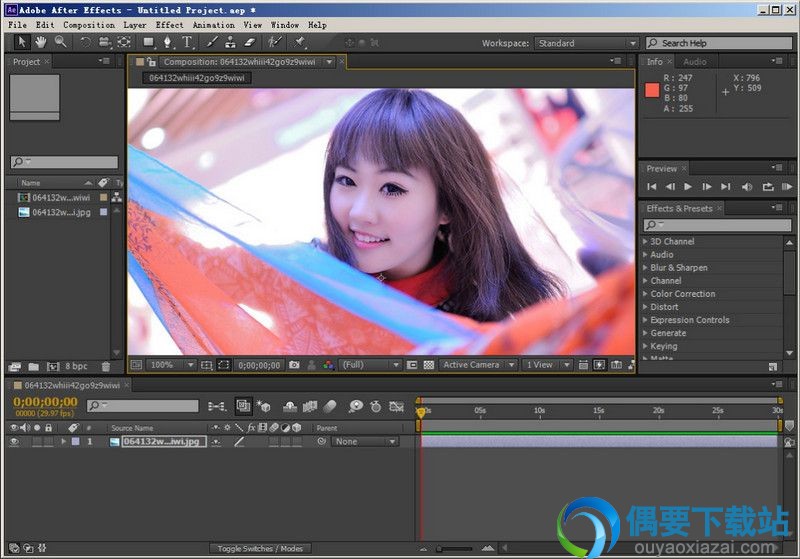This screenshot has height=559, width=800.
Task: Select the Rotation tool
Action: (85, 42)
